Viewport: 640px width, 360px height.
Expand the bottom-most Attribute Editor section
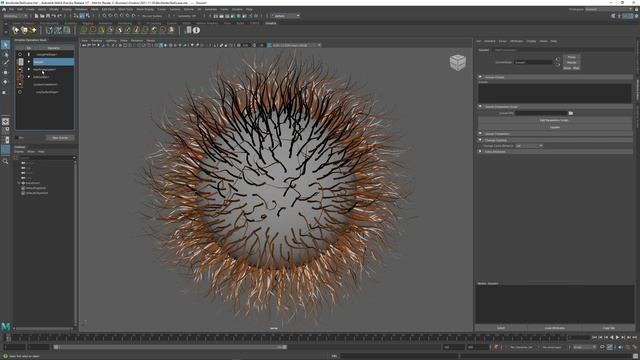(x=555, y=151)
